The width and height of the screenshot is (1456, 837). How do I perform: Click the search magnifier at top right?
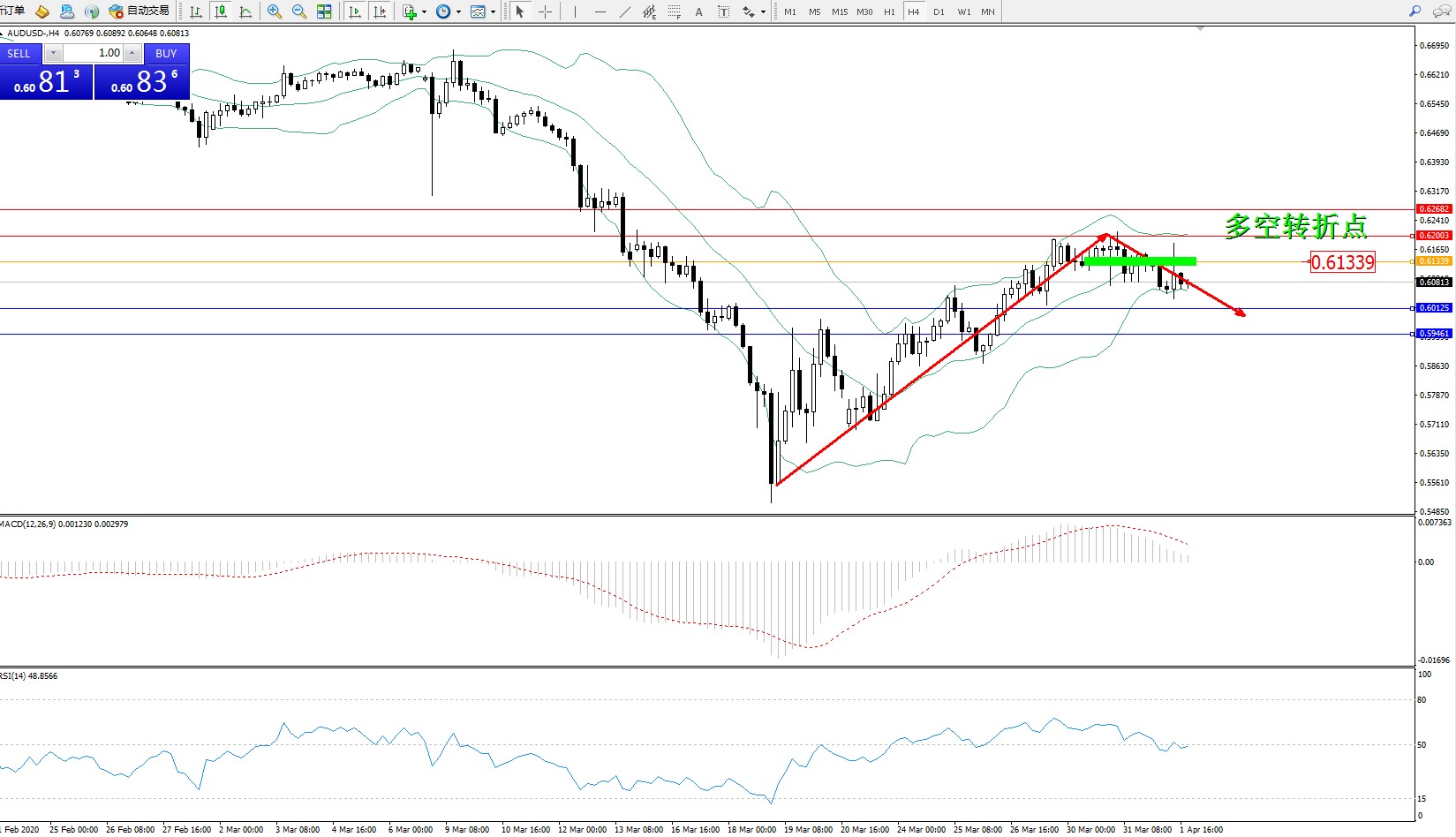tap(1415, 11)
